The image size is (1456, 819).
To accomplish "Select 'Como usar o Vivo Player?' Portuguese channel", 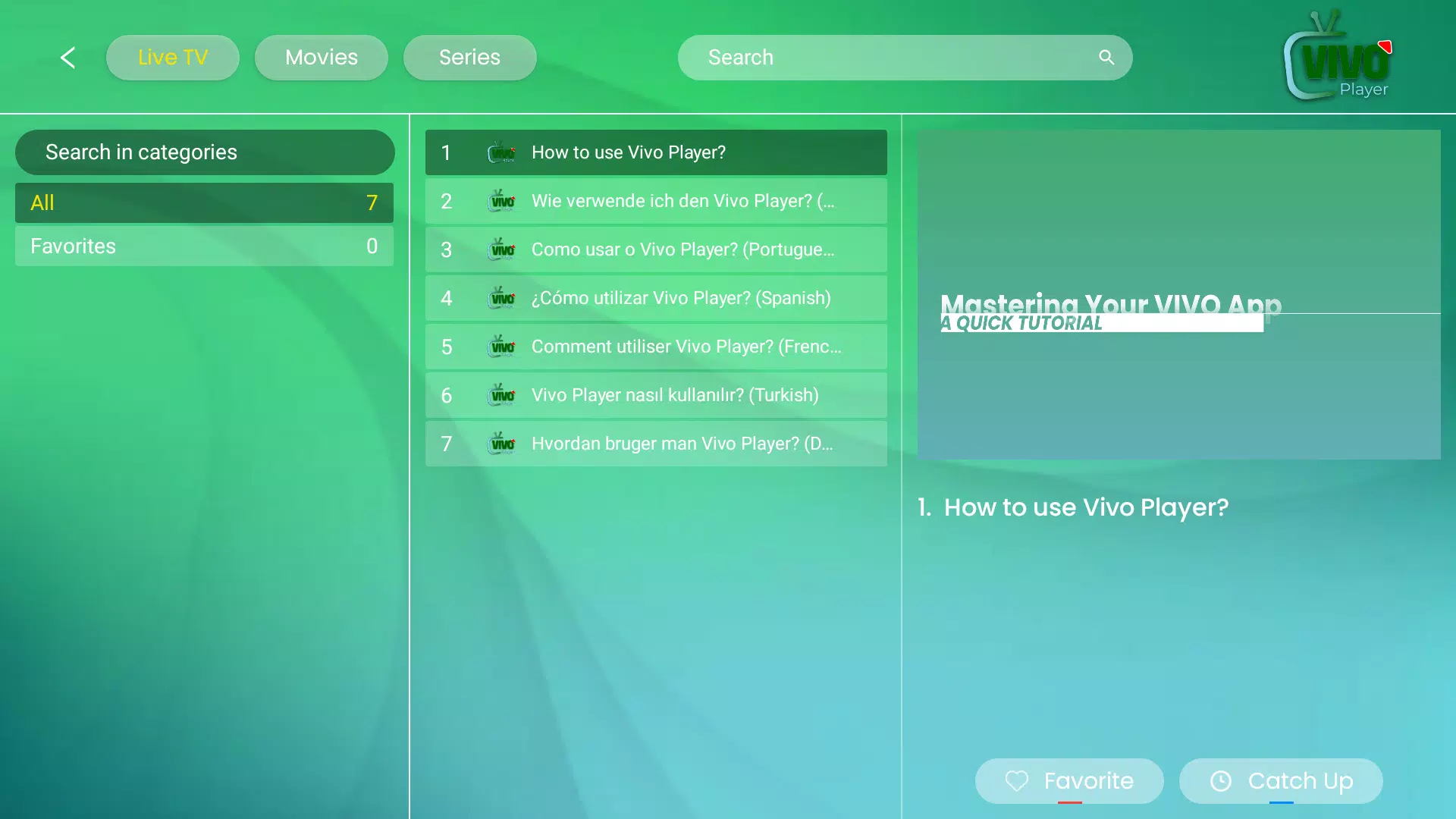I will (656, 249).
